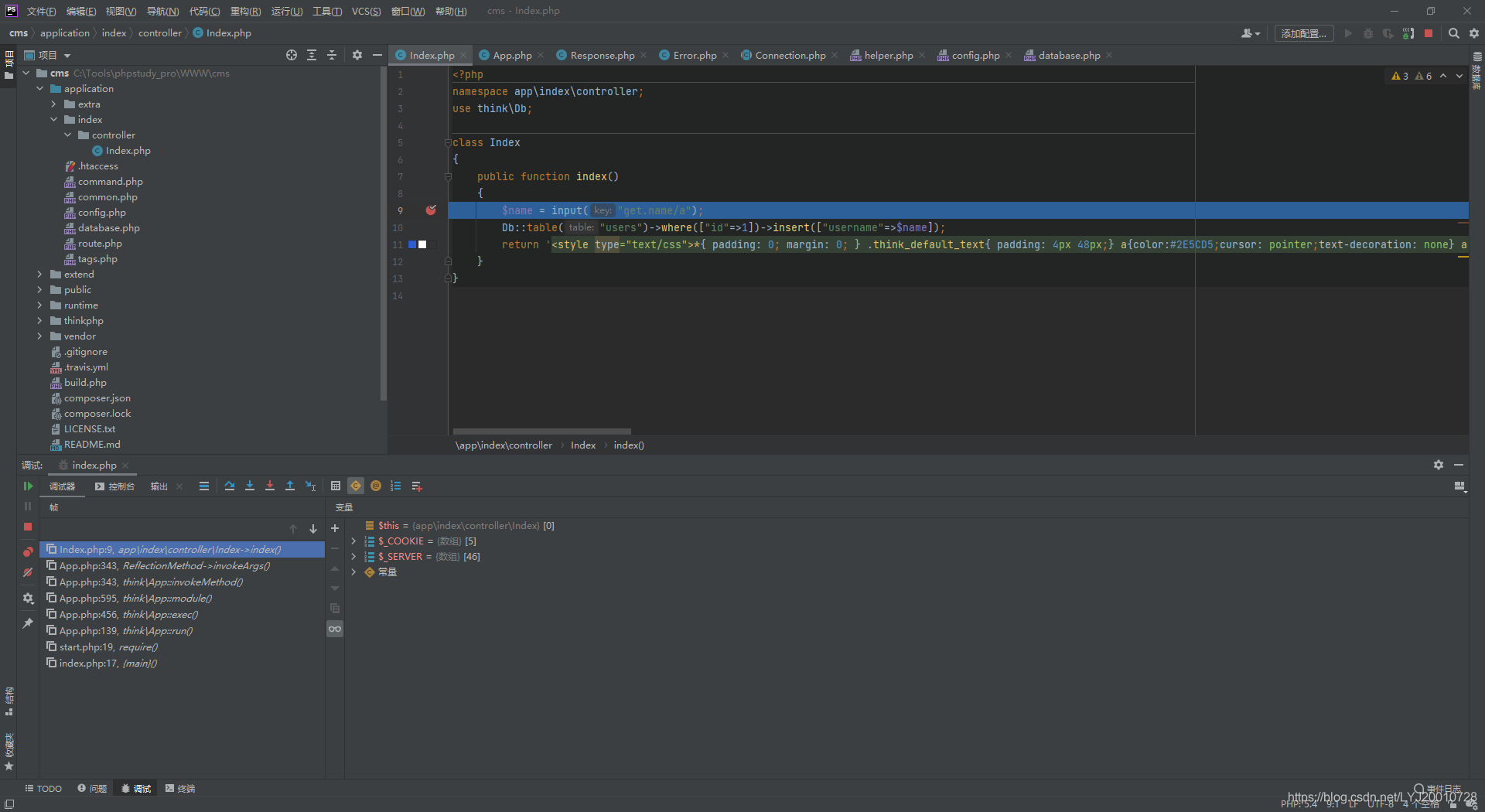This screenshot has width=1485, height=812.
Task: Click Select Opened File target icon
Action: [x=292, y=55]
